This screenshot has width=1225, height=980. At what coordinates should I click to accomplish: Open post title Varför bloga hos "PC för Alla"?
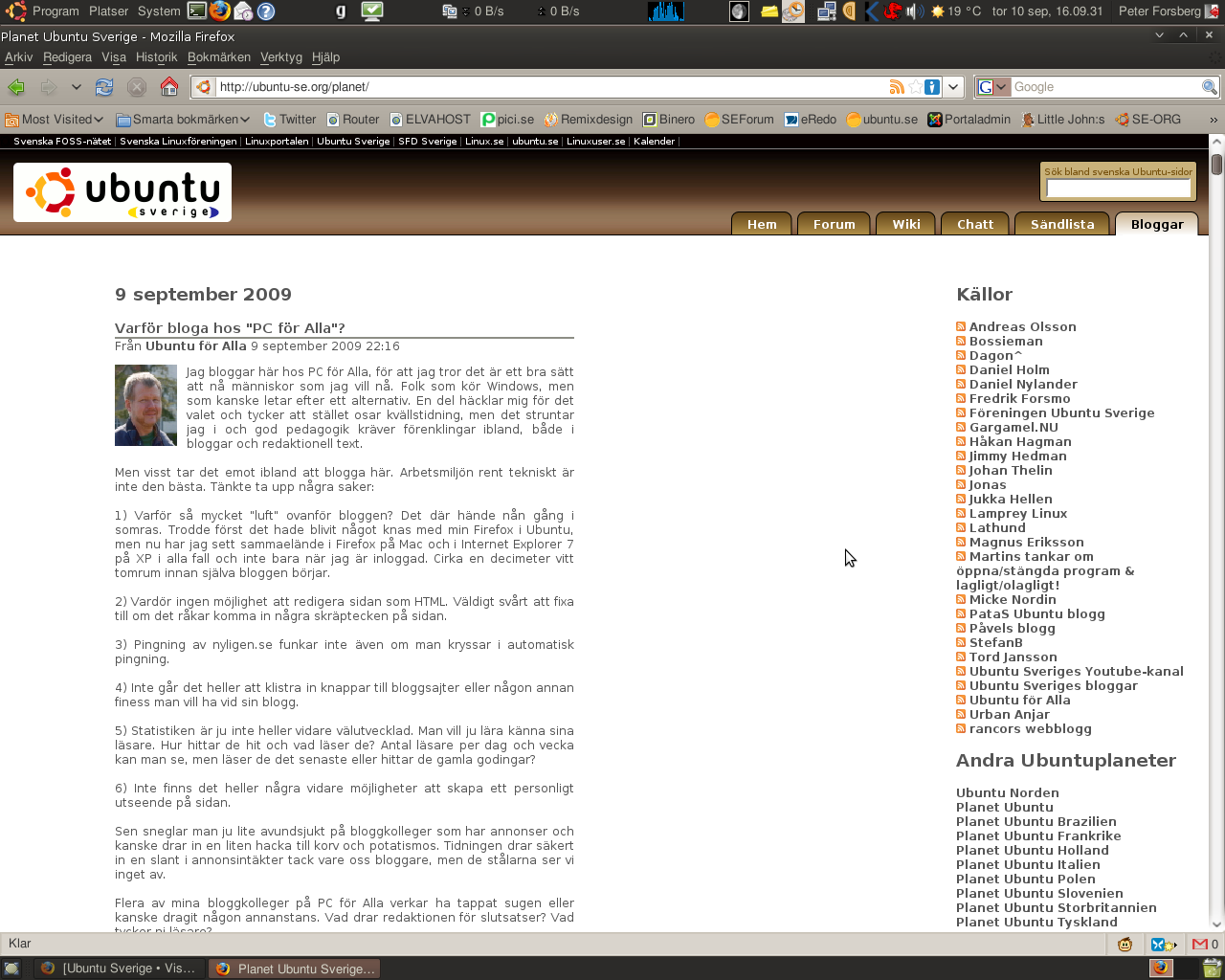[230, 328]
